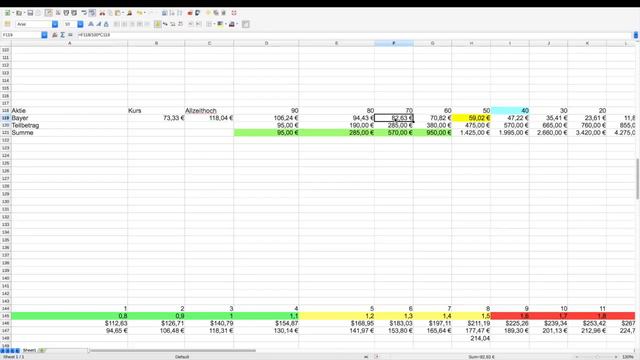Align cell content right
640x360 pixels.
point(132,24)
